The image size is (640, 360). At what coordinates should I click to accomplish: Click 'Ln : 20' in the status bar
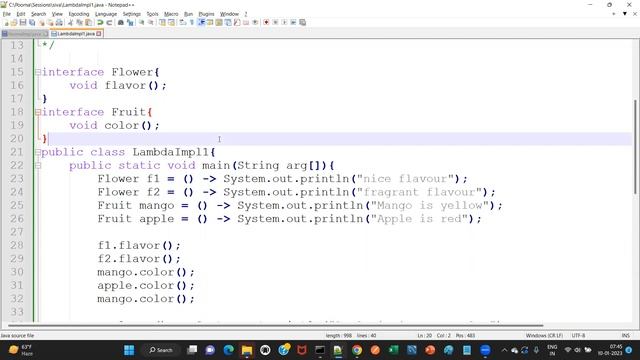pos(424,336)
